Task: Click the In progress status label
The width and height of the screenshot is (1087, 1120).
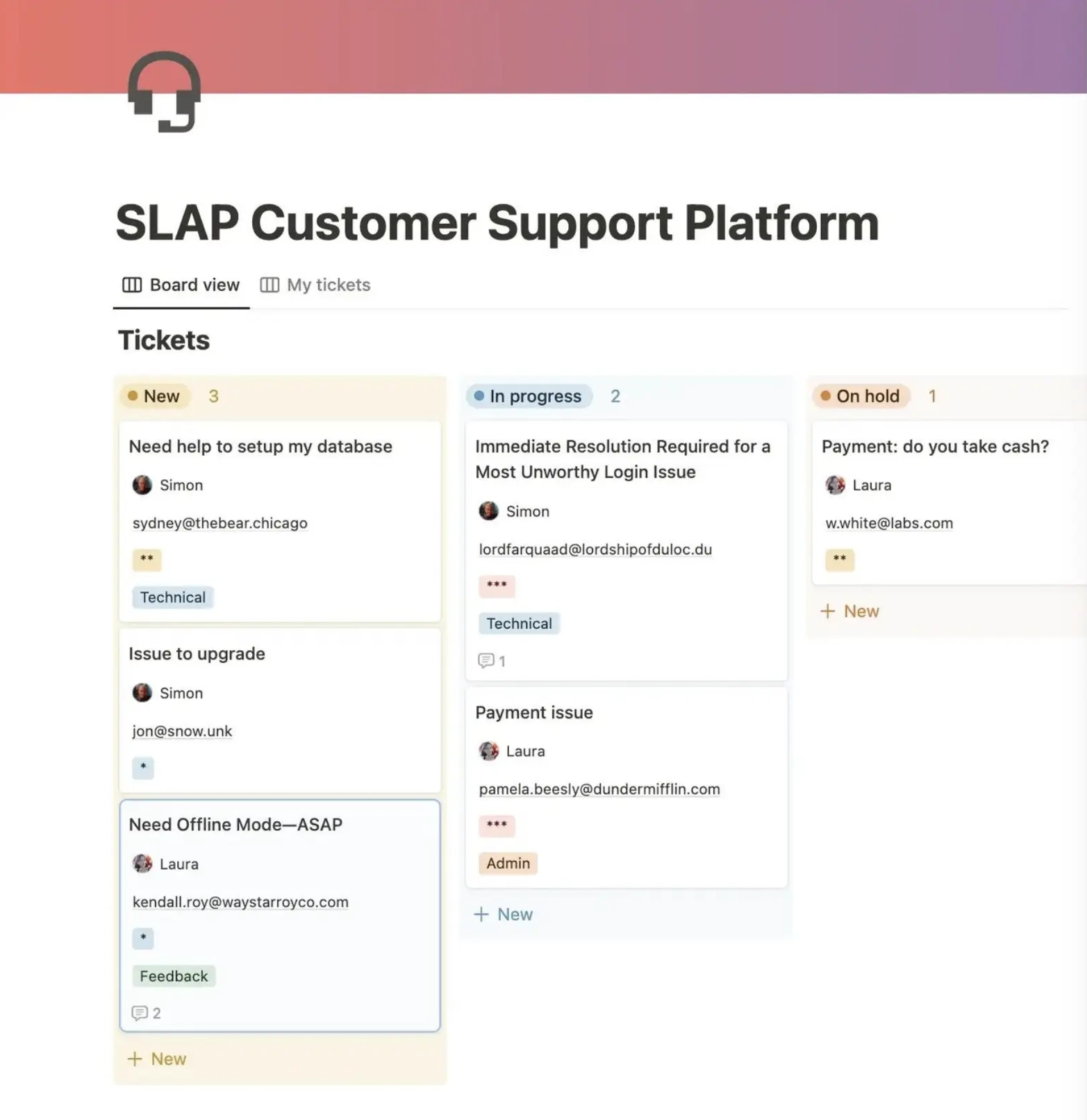Action: [x=529, y=396]
